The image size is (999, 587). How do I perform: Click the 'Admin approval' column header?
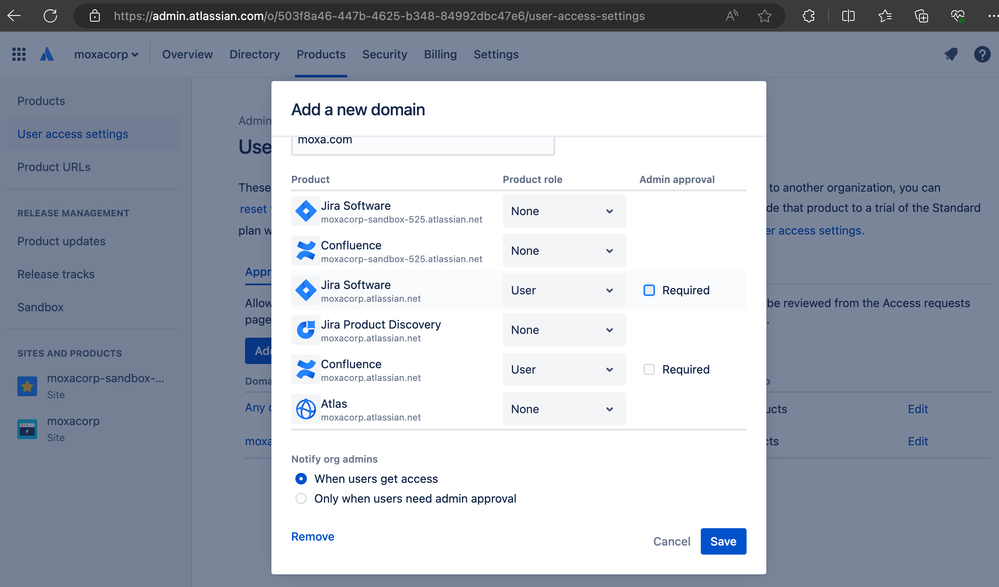click(x=677, y=179)
